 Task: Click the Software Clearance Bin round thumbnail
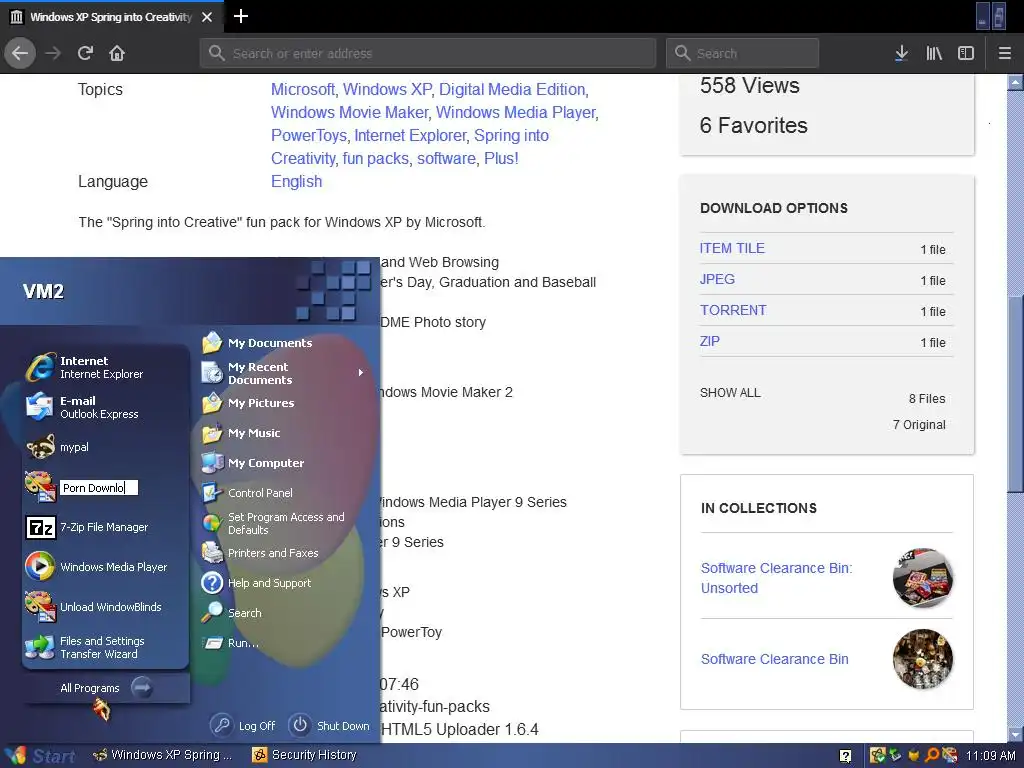point(923,659)
